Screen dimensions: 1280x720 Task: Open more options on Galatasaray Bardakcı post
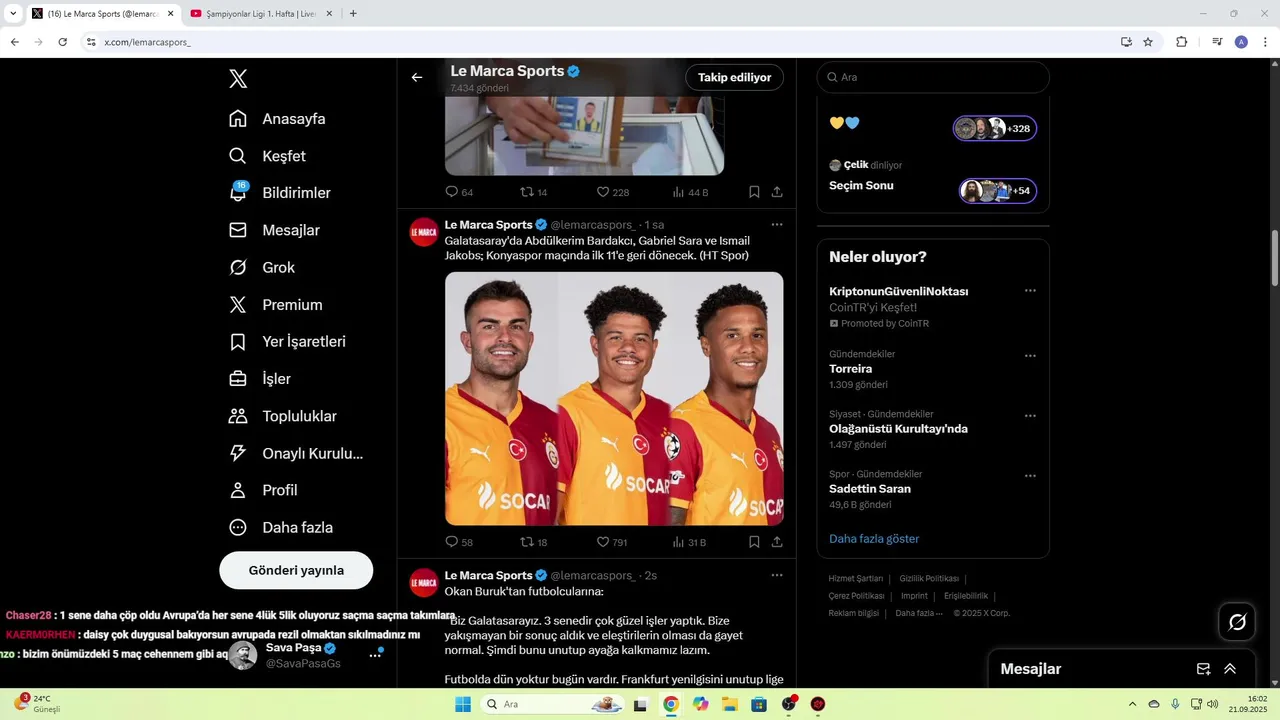pyautogui.click(x=777, y=225)
